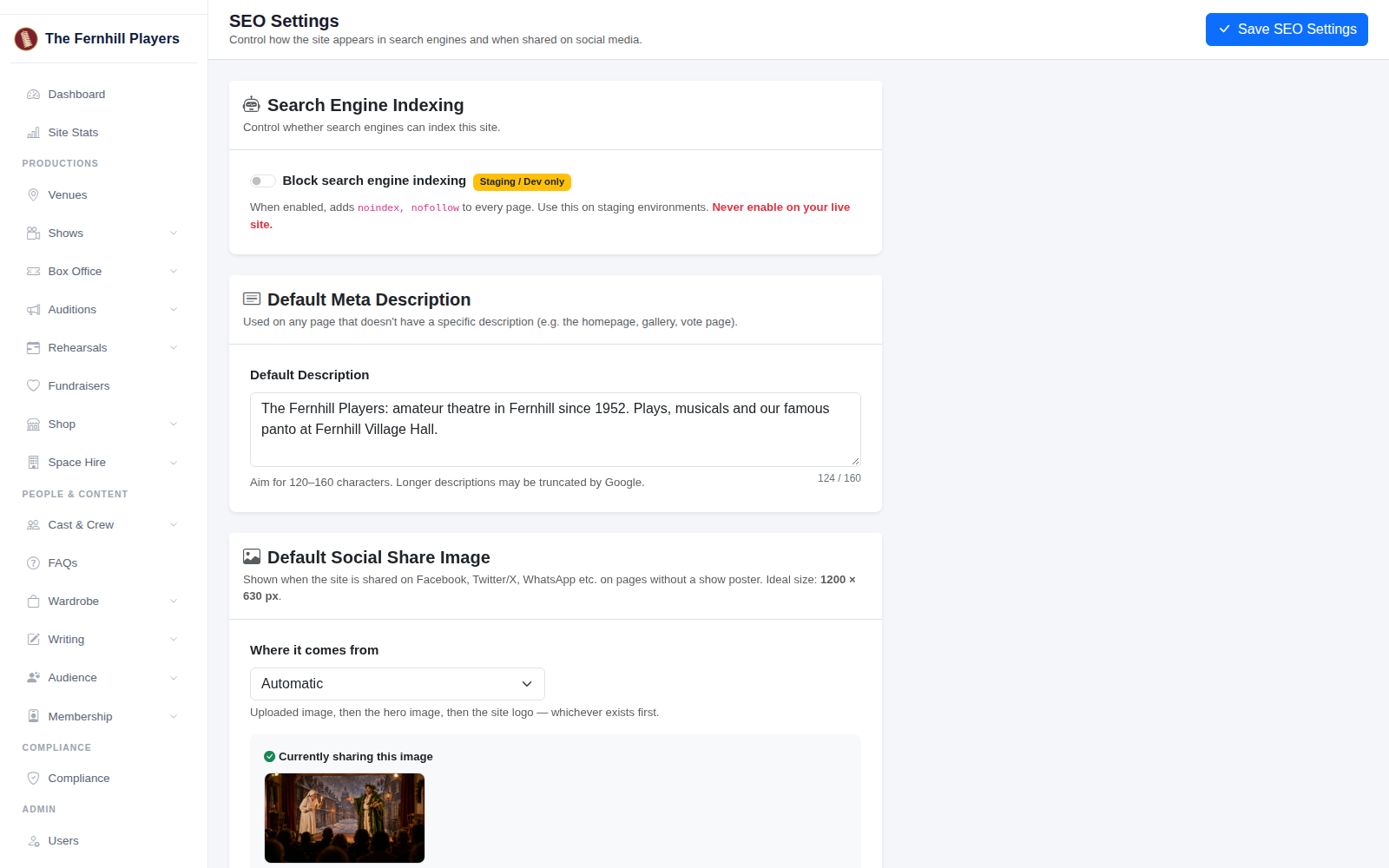Click into the Default Description text area
This screenshot has width=1389, height=868.
pos(556,430)
